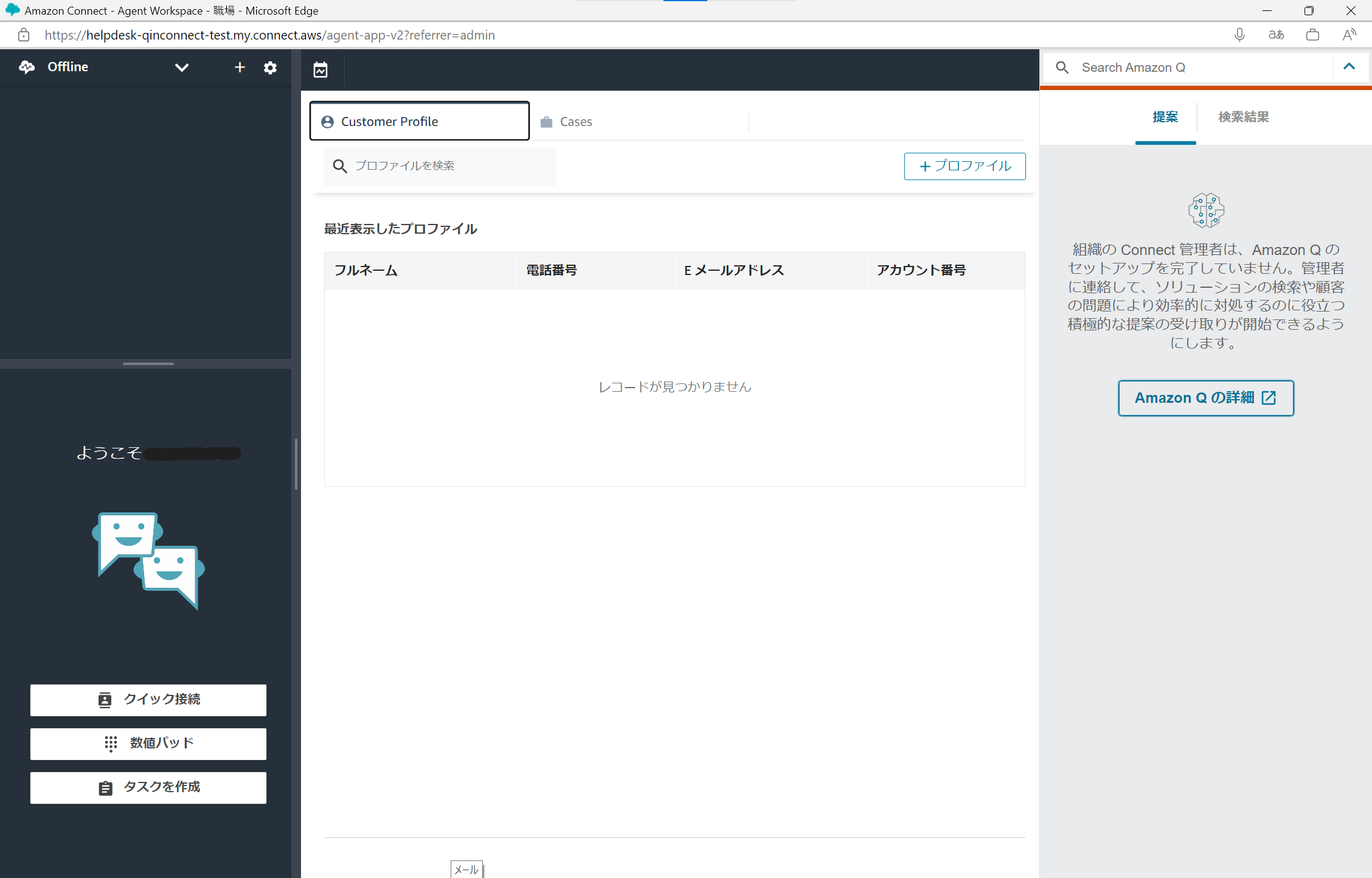Click the read aloud icon in address bar
Screen dimensions: 1372x878
(1349, 35)
